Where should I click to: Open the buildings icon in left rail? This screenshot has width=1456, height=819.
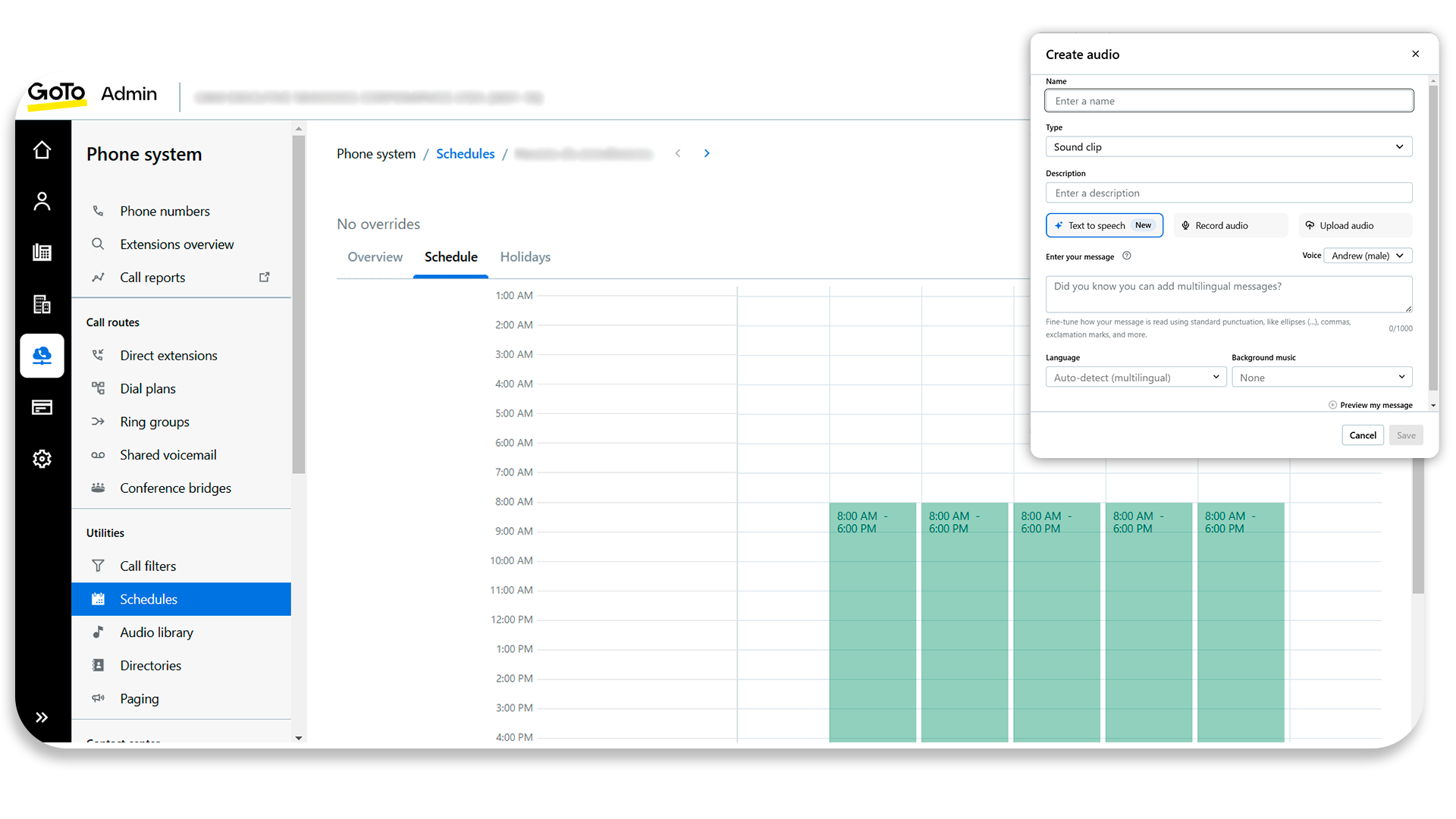coord(42,304)
